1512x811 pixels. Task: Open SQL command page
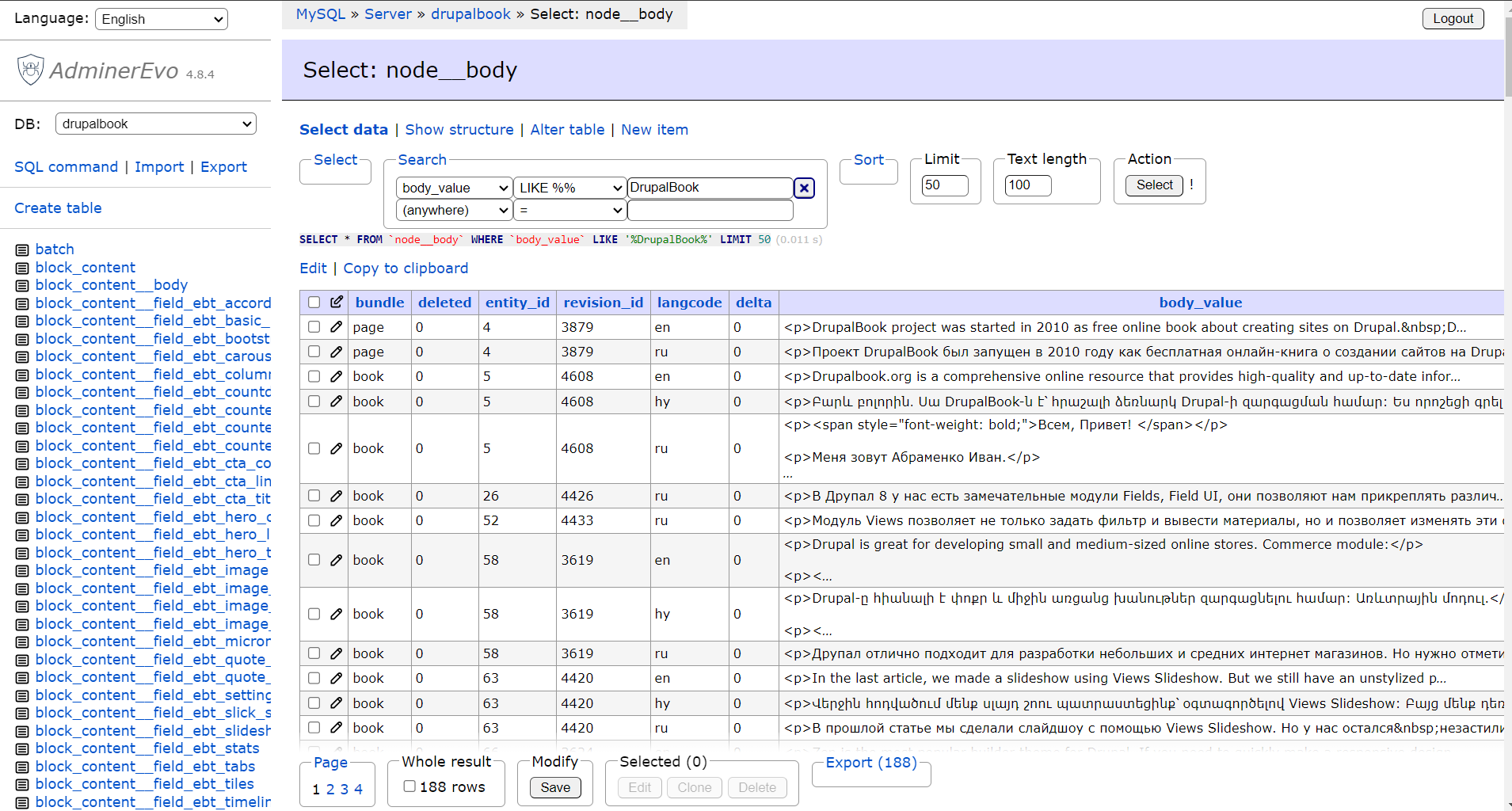[66, 166]
